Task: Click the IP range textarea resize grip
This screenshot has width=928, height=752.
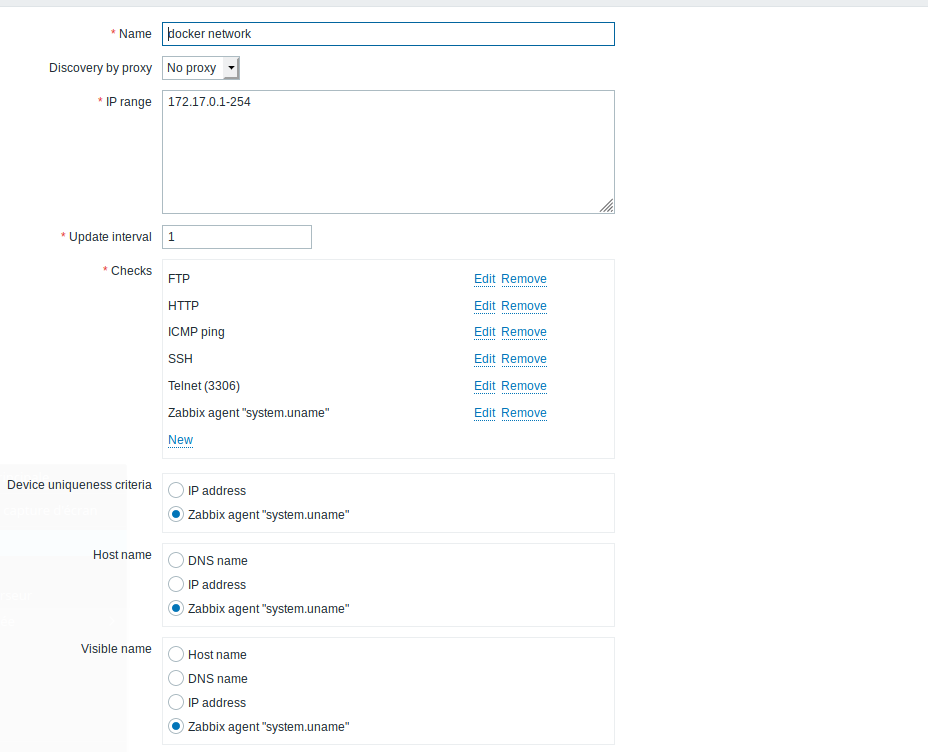Action: click(x=607, y=205)
